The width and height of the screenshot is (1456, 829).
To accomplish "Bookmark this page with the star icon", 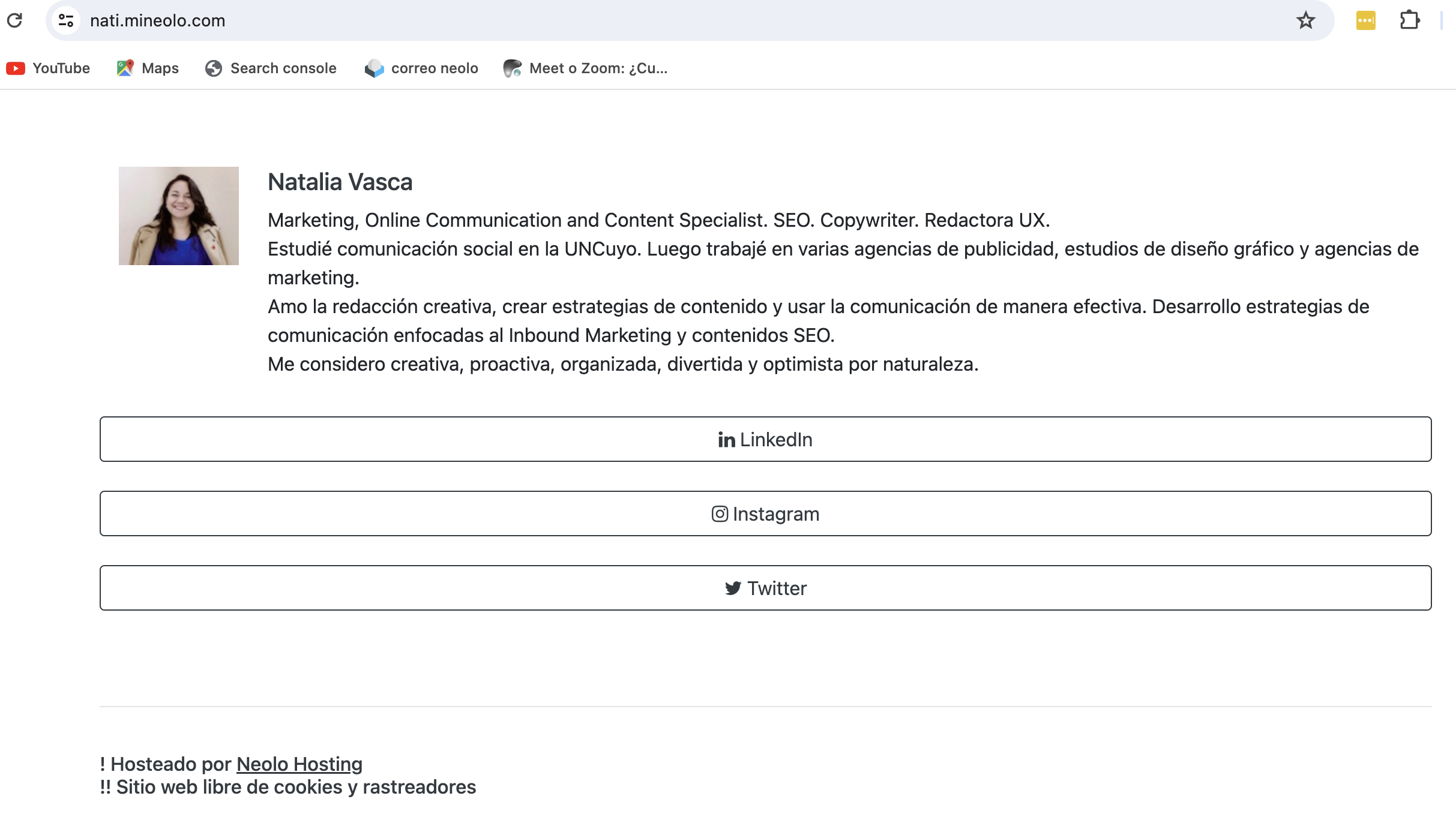I will [x=1306, y=20].
